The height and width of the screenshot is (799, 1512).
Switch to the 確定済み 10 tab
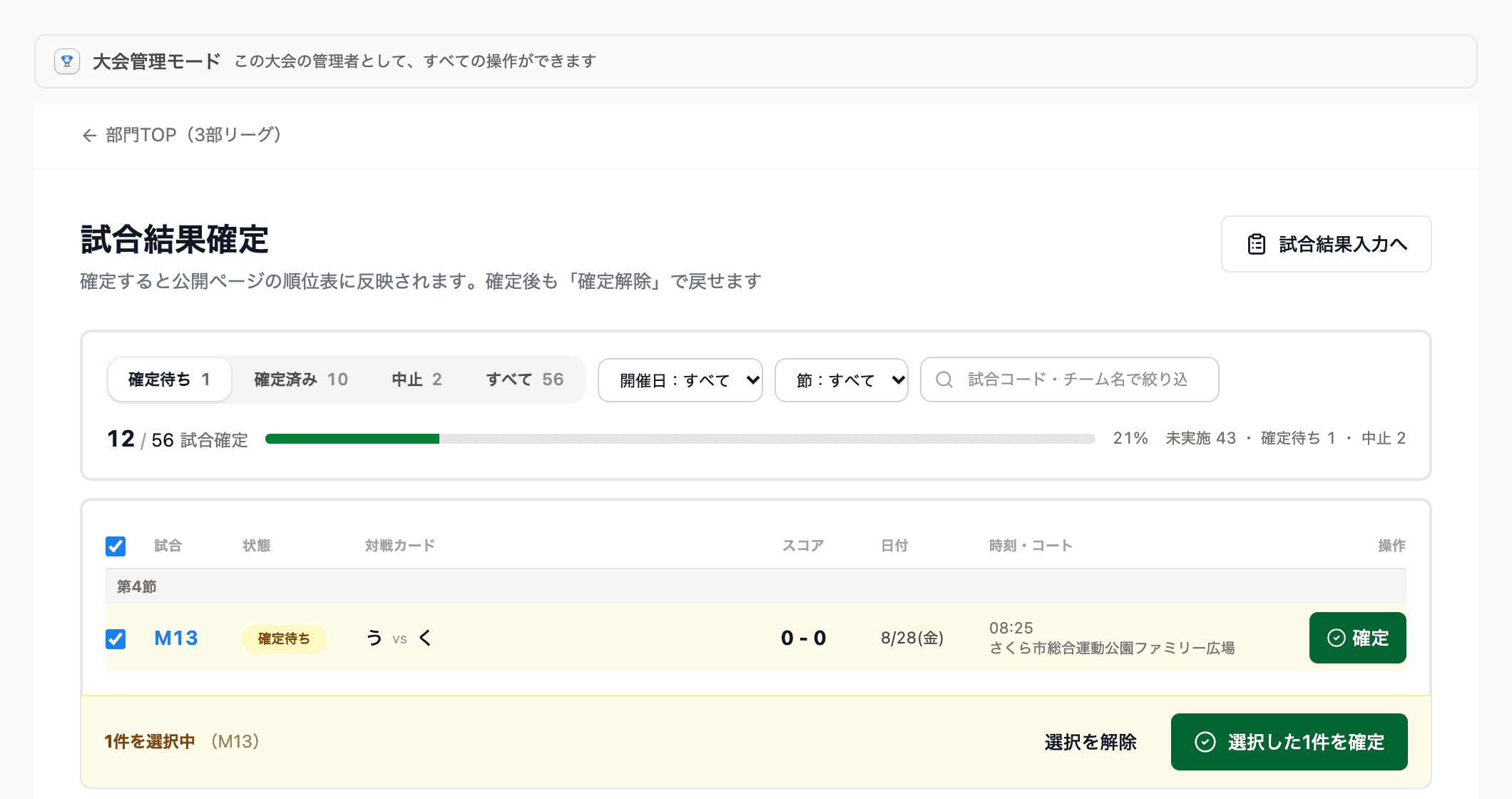click(301, 380)
